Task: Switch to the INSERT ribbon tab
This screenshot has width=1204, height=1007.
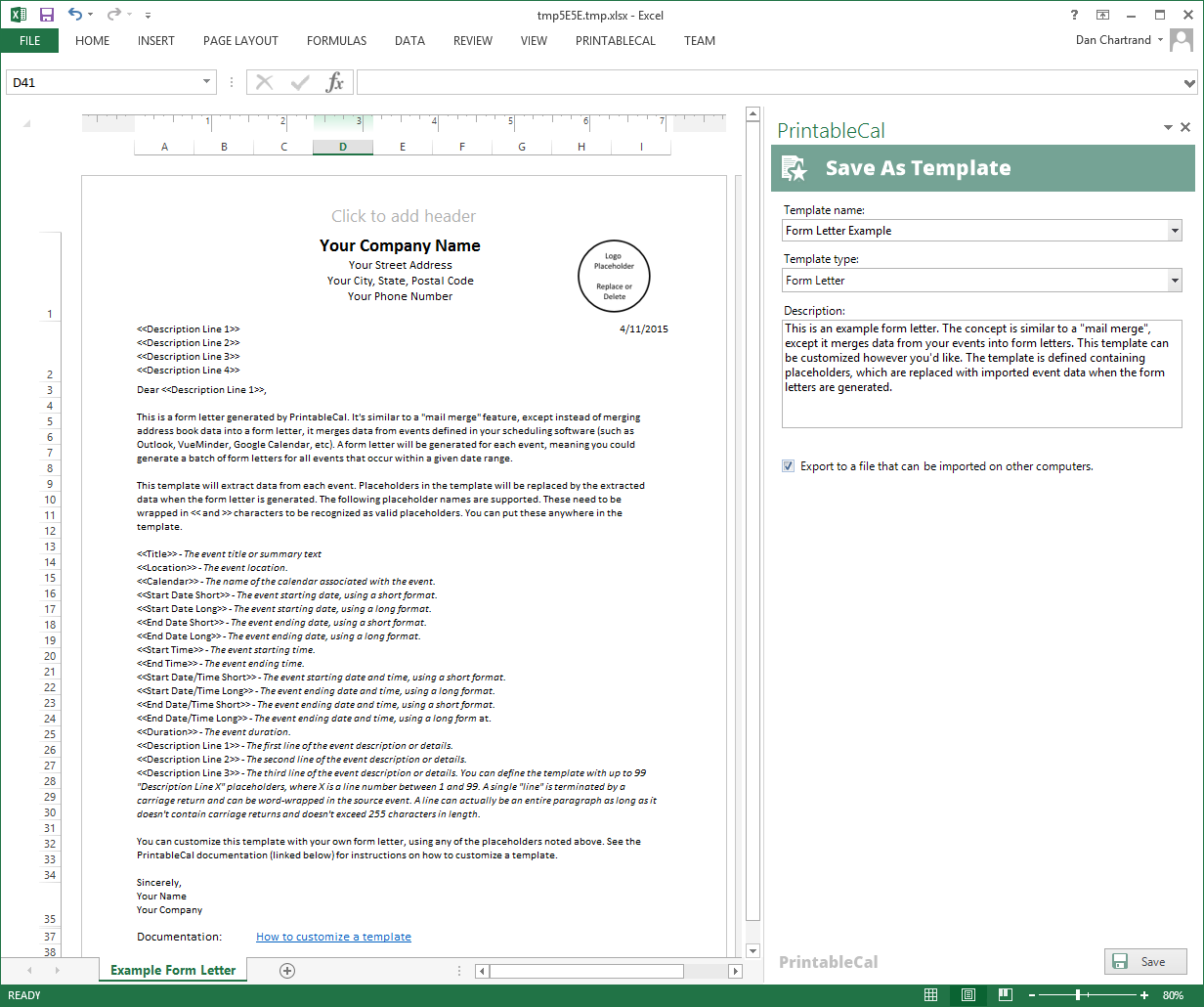Action: [x=156, y=41]
